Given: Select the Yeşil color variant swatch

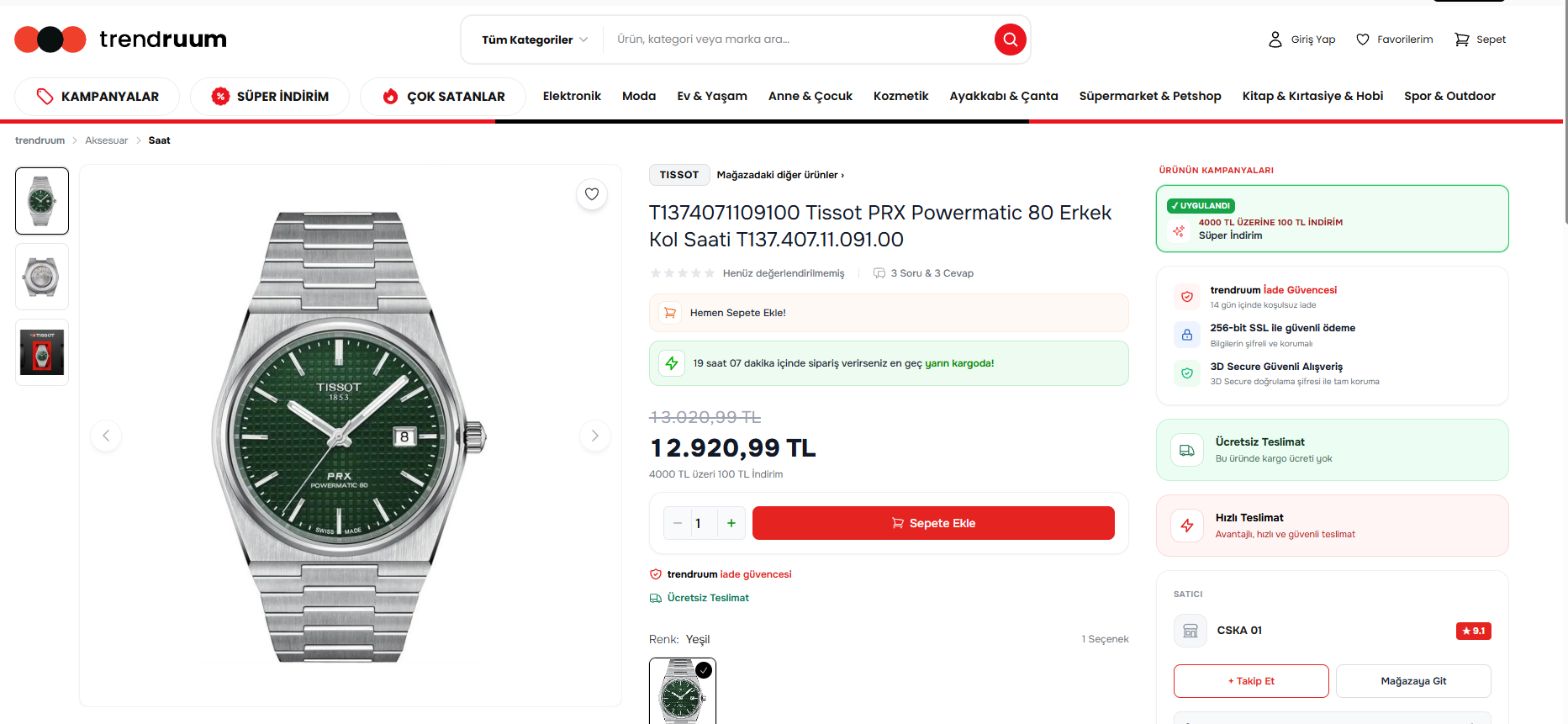Looking at the screenshot, I should click(x=683, y=690).
